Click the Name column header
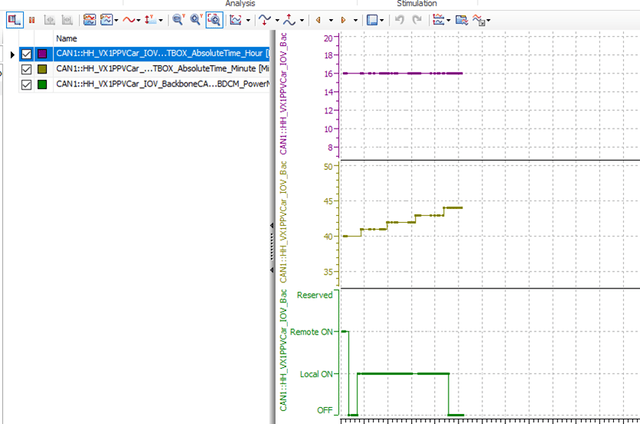 pyautogui.click(x=66, y=38)
